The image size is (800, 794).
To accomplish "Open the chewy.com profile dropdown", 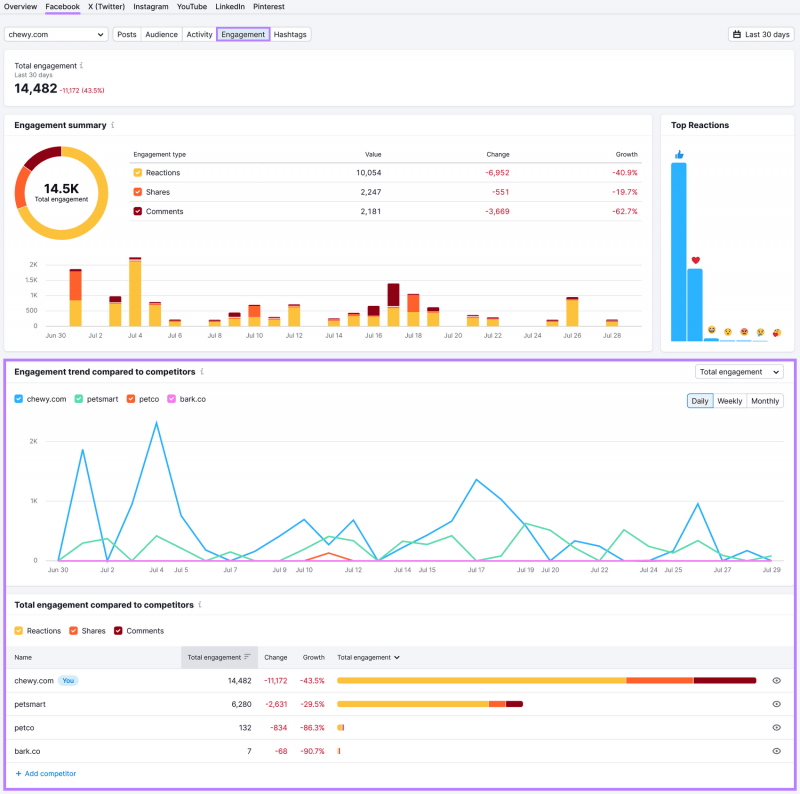I will click(x=56, y=34).
